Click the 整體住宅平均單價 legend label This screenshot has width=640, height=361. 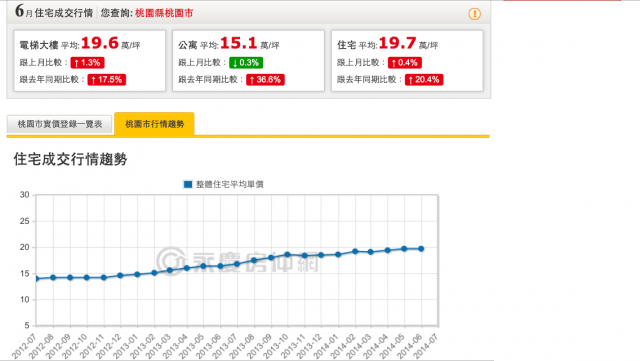coord(229,184)
